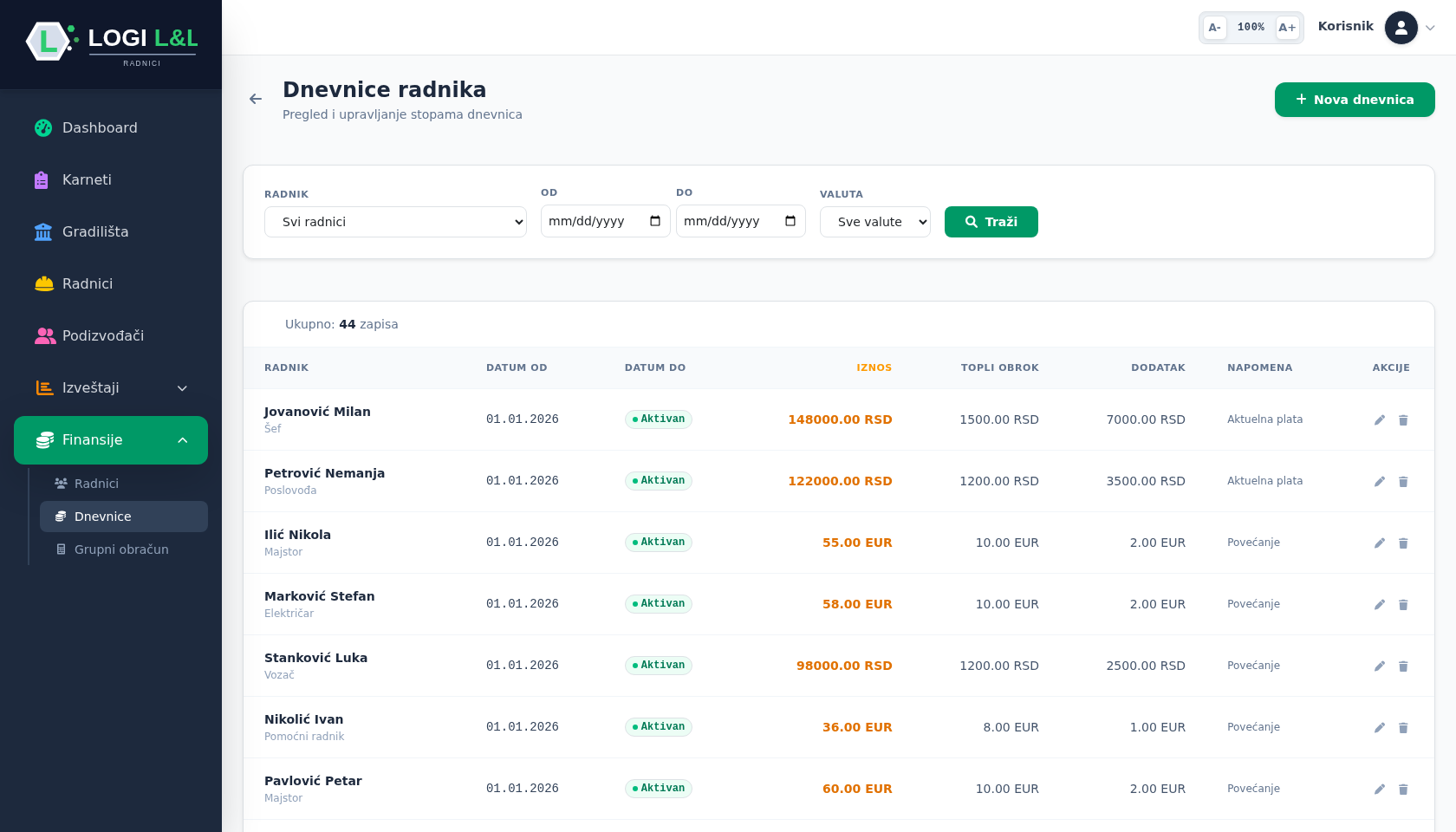This screenshot has height=832, width=1456.
Task: Increase font size with the A+ button
Action: tap(1288, 28)
